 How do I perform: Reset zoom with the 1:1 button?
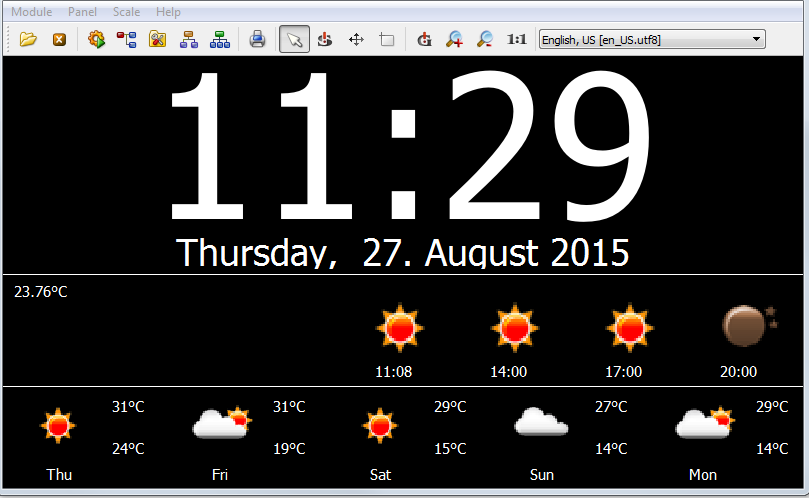click(516, 39)
